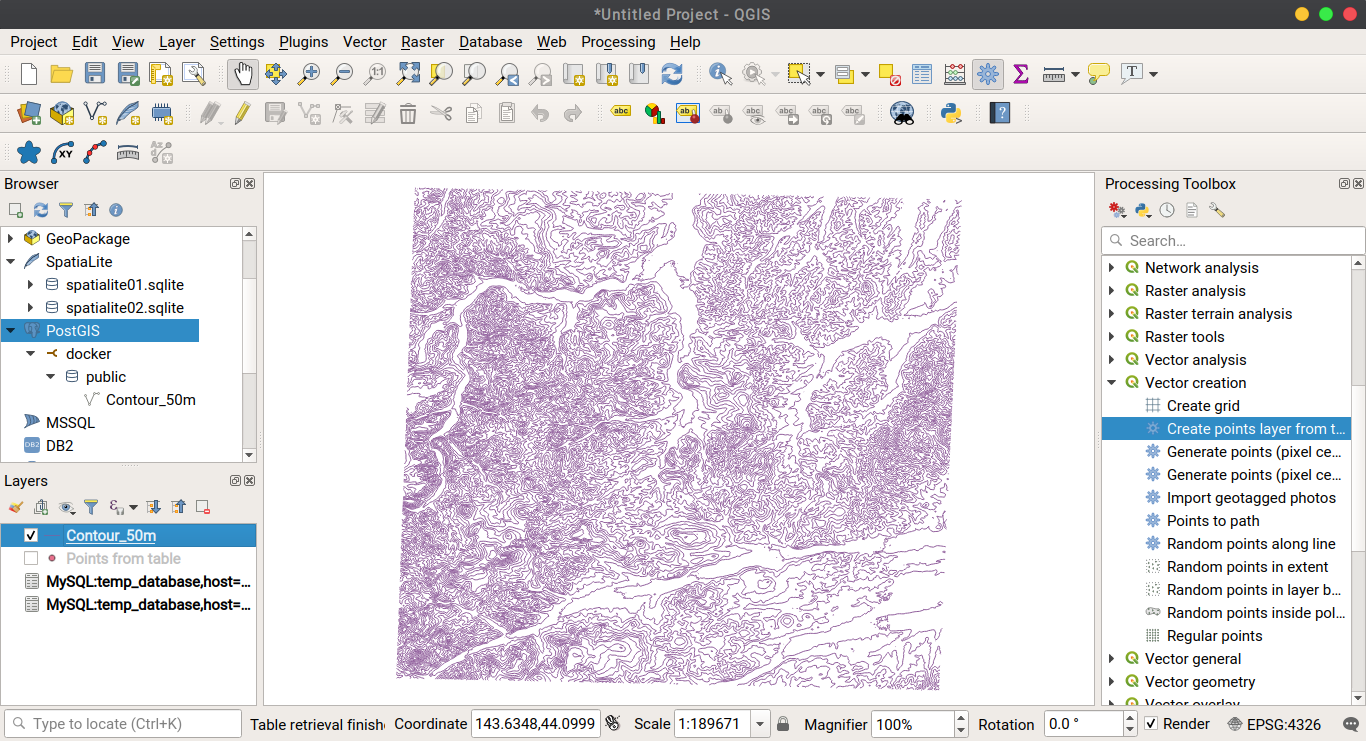
Task: Uncheck the Contour_50m layer visibility
Action: click(31, 535)
